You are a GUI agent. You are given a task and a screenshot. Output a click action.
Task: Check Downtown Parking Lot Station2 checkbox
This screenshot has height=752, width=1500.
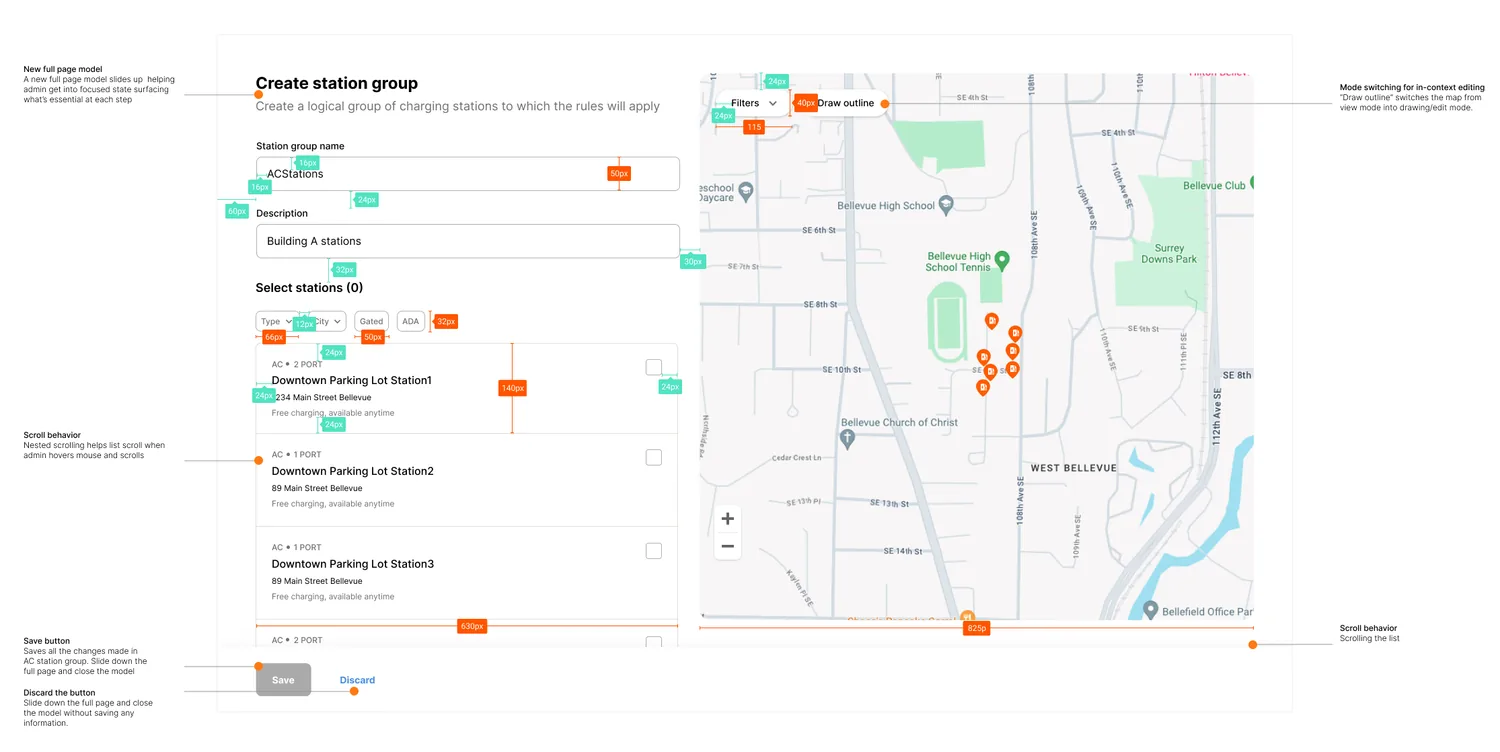pyautogui.click(x=654, y=457)
